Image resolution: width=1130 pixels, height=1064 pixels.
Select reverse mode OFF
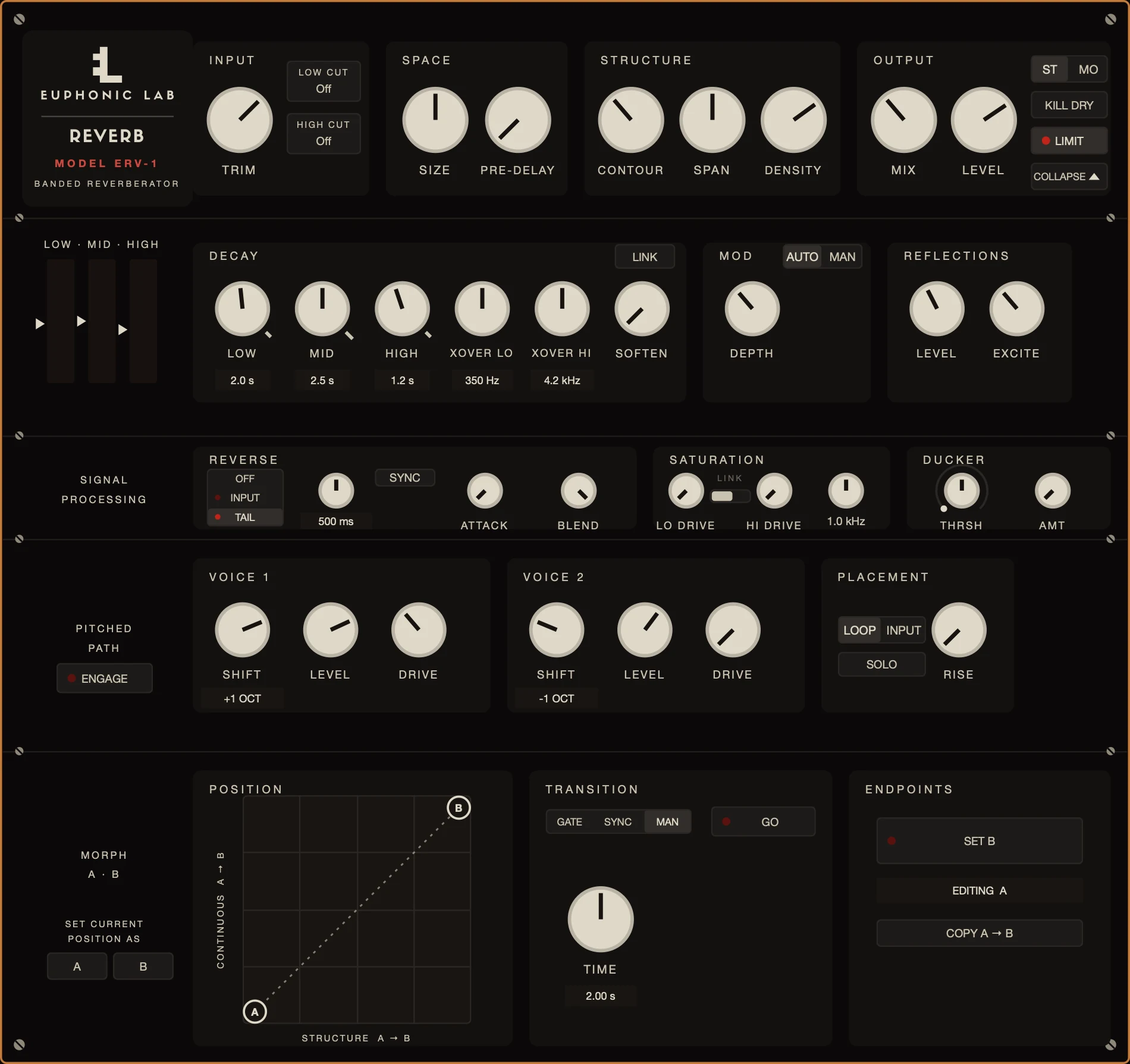click(x=245, y=479)
